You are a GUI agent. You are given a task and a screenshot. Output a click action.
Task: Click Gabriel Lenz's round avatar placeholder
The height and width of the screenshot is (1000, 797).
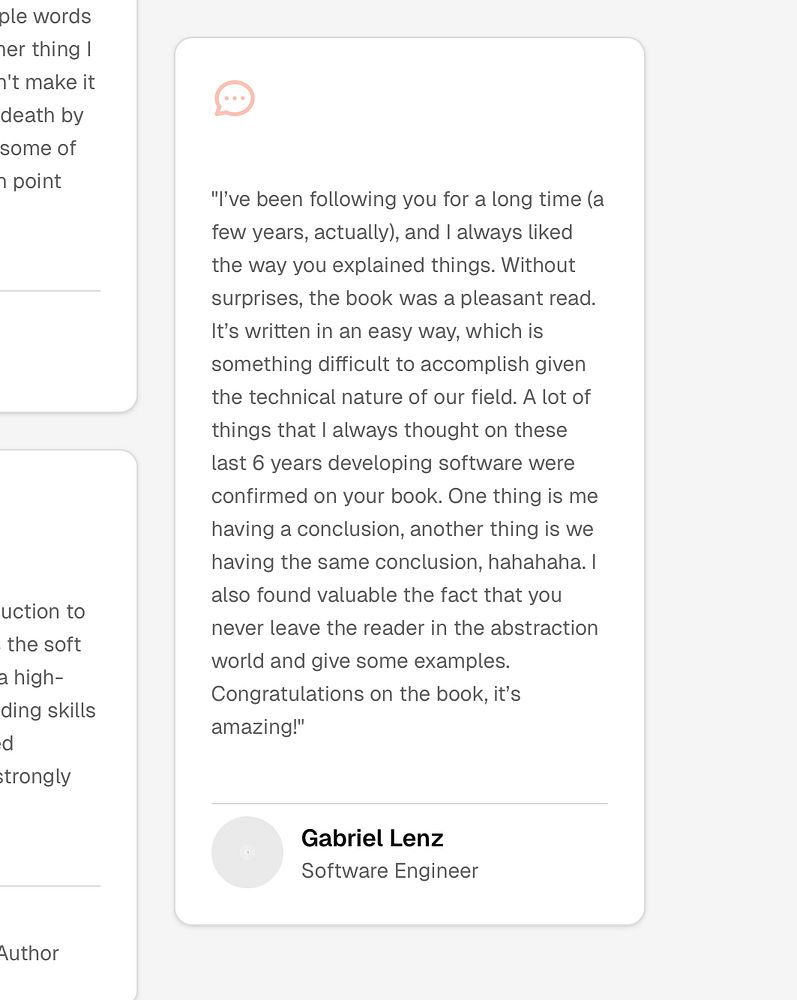[x=247, y=852]
